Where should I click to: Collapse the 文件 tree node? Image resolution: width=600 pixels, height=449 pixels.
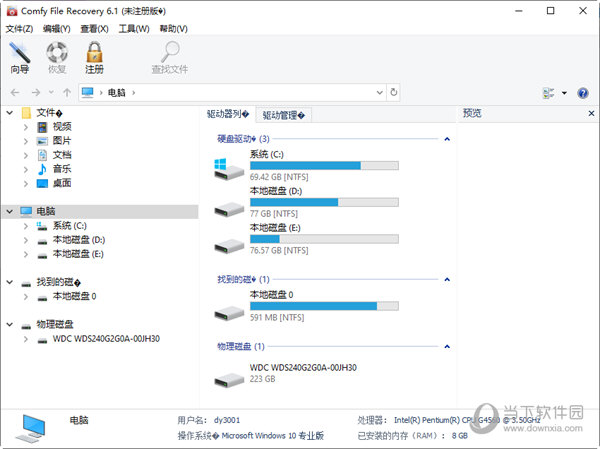pyautogui.click(x=10, y=113)
